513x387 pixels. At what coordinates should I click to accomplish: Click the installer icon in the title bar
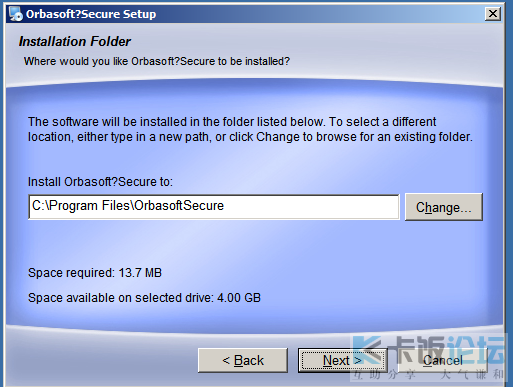click(15, 14)
